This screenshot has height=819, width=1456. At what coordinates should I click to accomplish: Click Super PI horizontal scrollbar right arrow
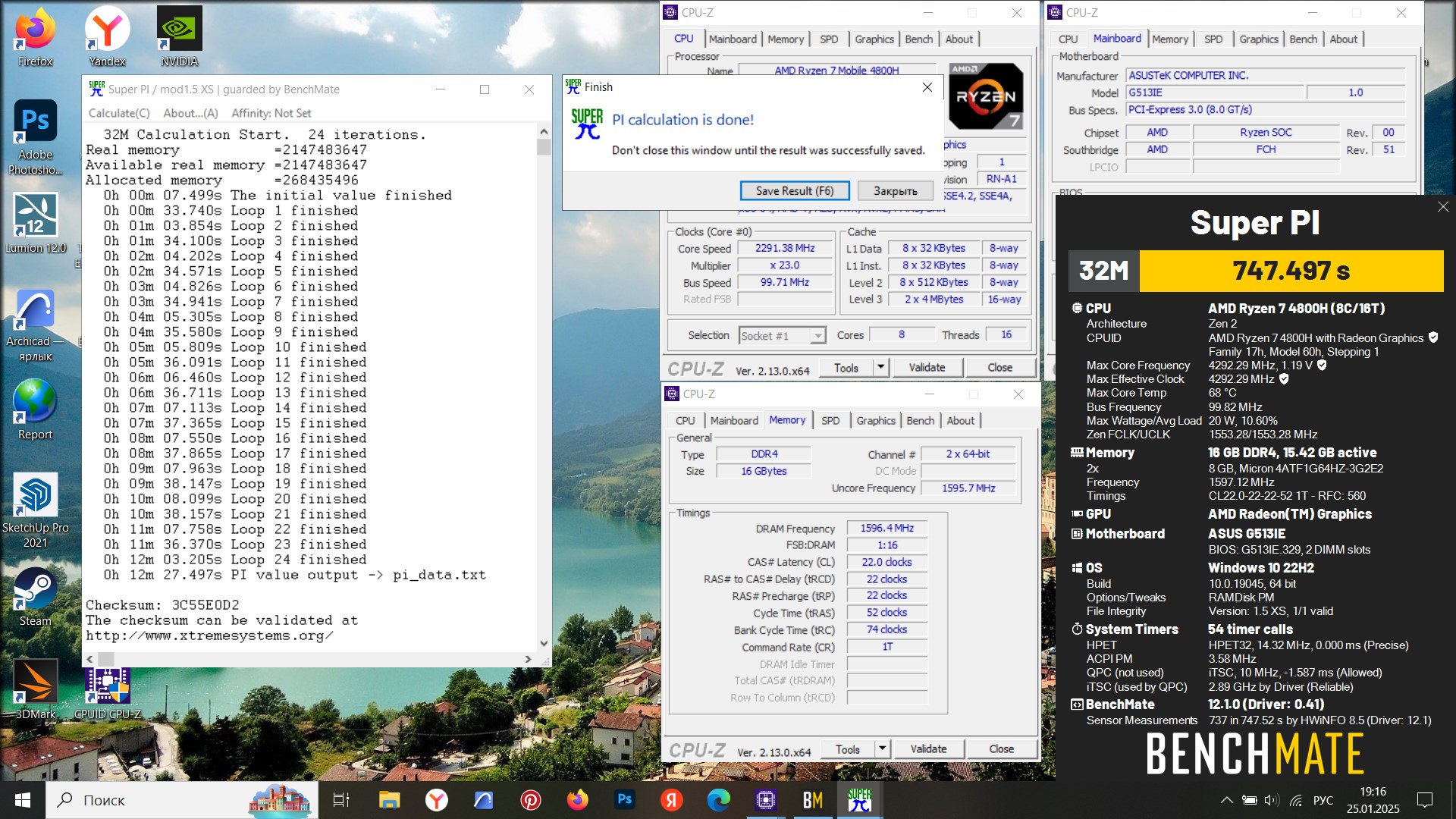click(529, 659)
